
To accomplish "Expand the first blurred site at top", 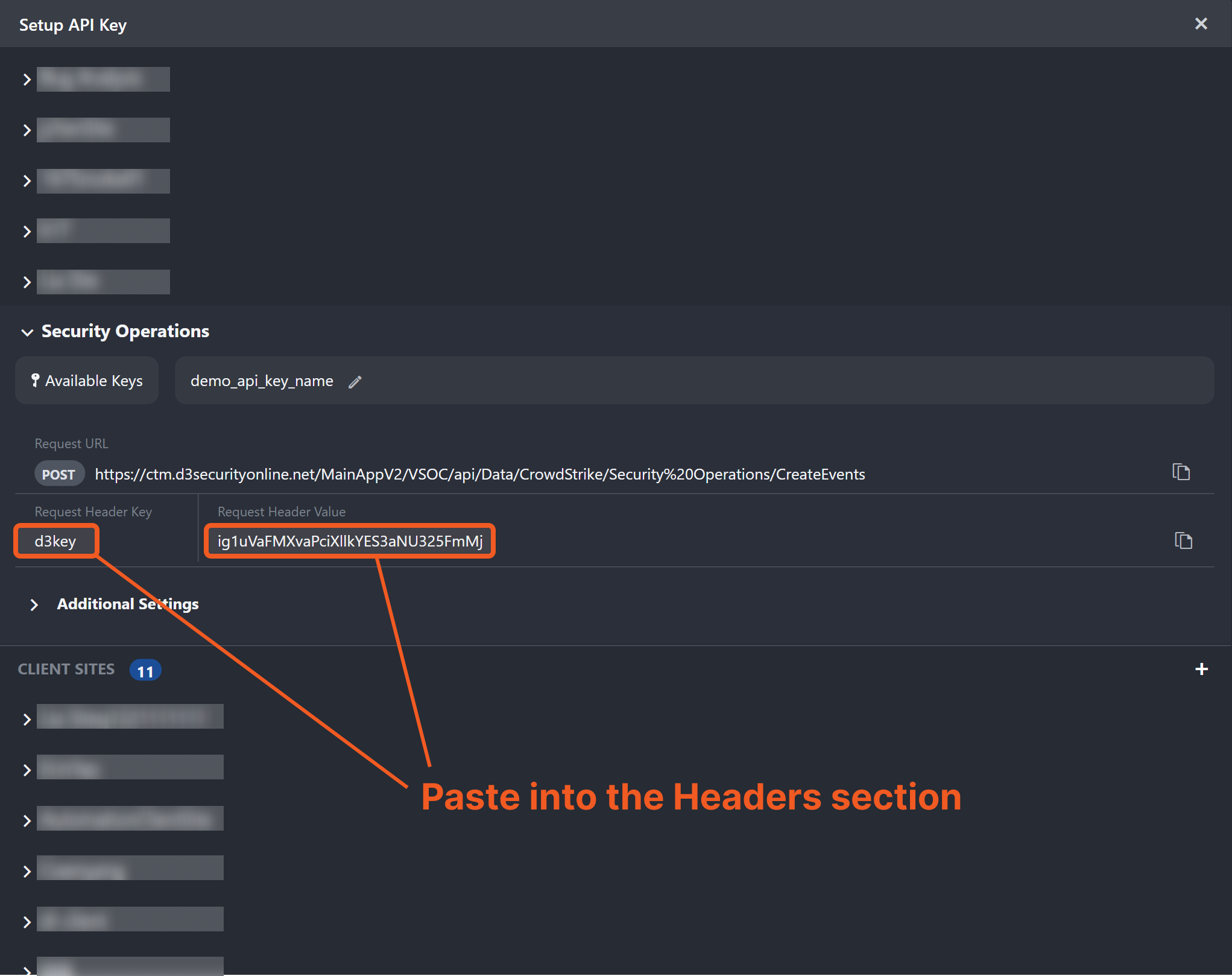I will (27, 80).
